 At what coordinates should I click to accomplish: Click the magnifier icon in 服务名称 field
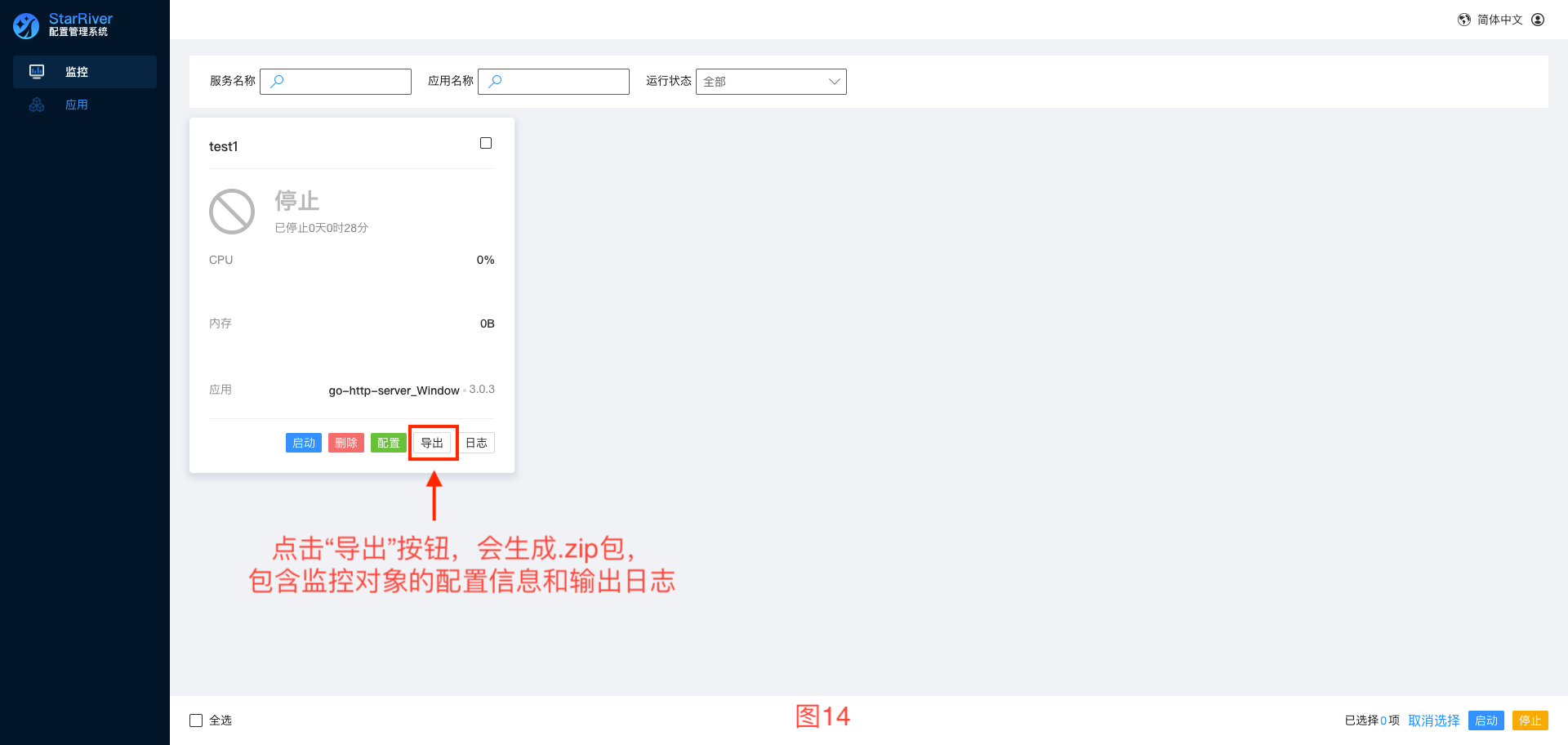click(x=277, y=81)
